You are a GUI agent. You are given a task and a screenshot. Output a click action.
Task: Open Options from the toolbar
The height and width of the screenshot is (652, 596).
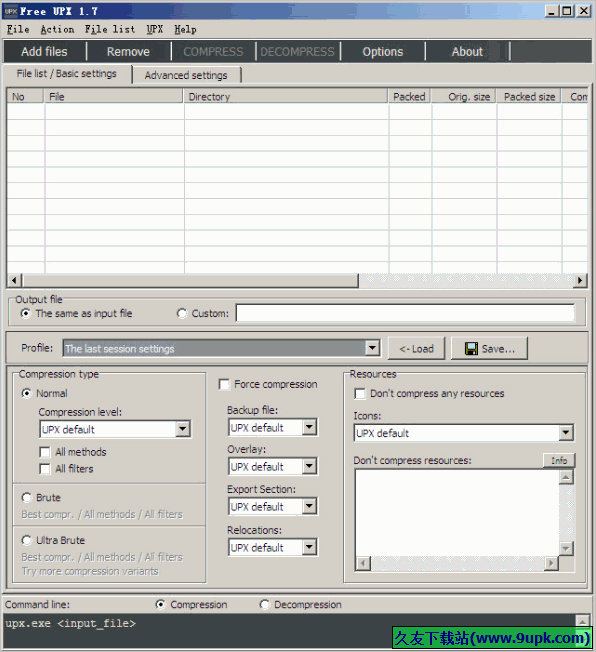click(383, 52)
